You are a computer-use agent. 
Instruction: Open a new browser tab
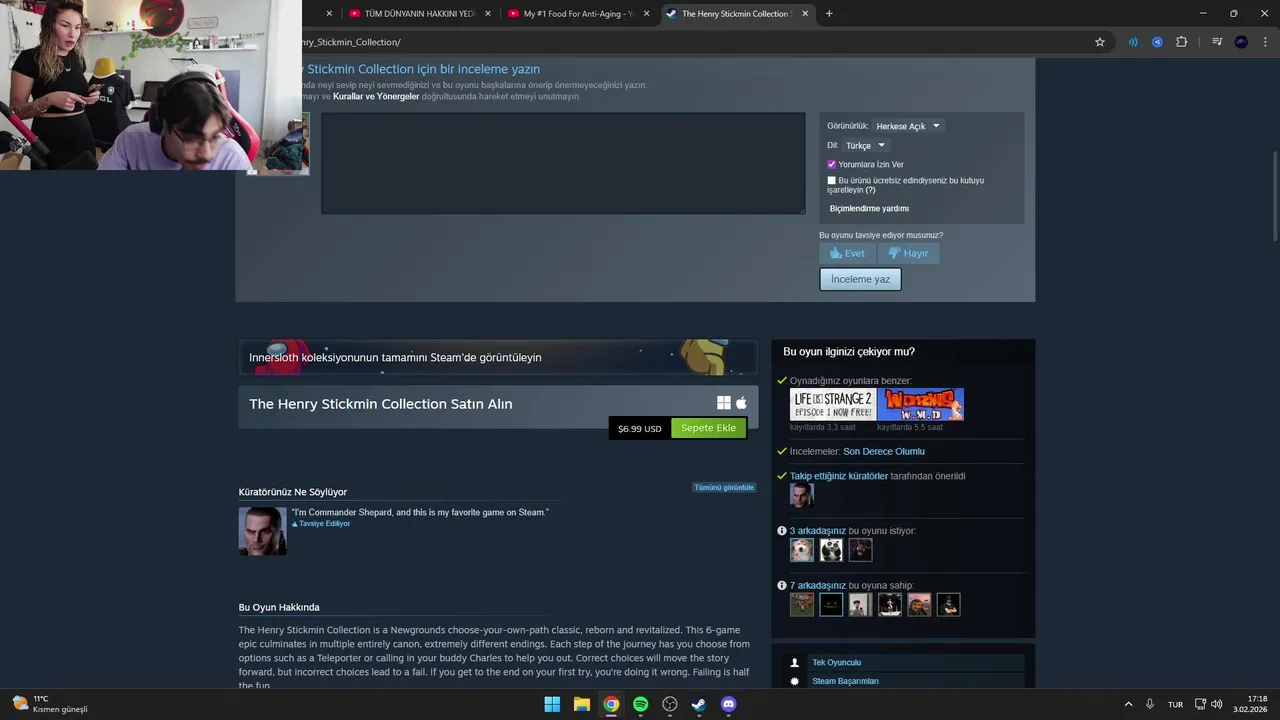829,14
